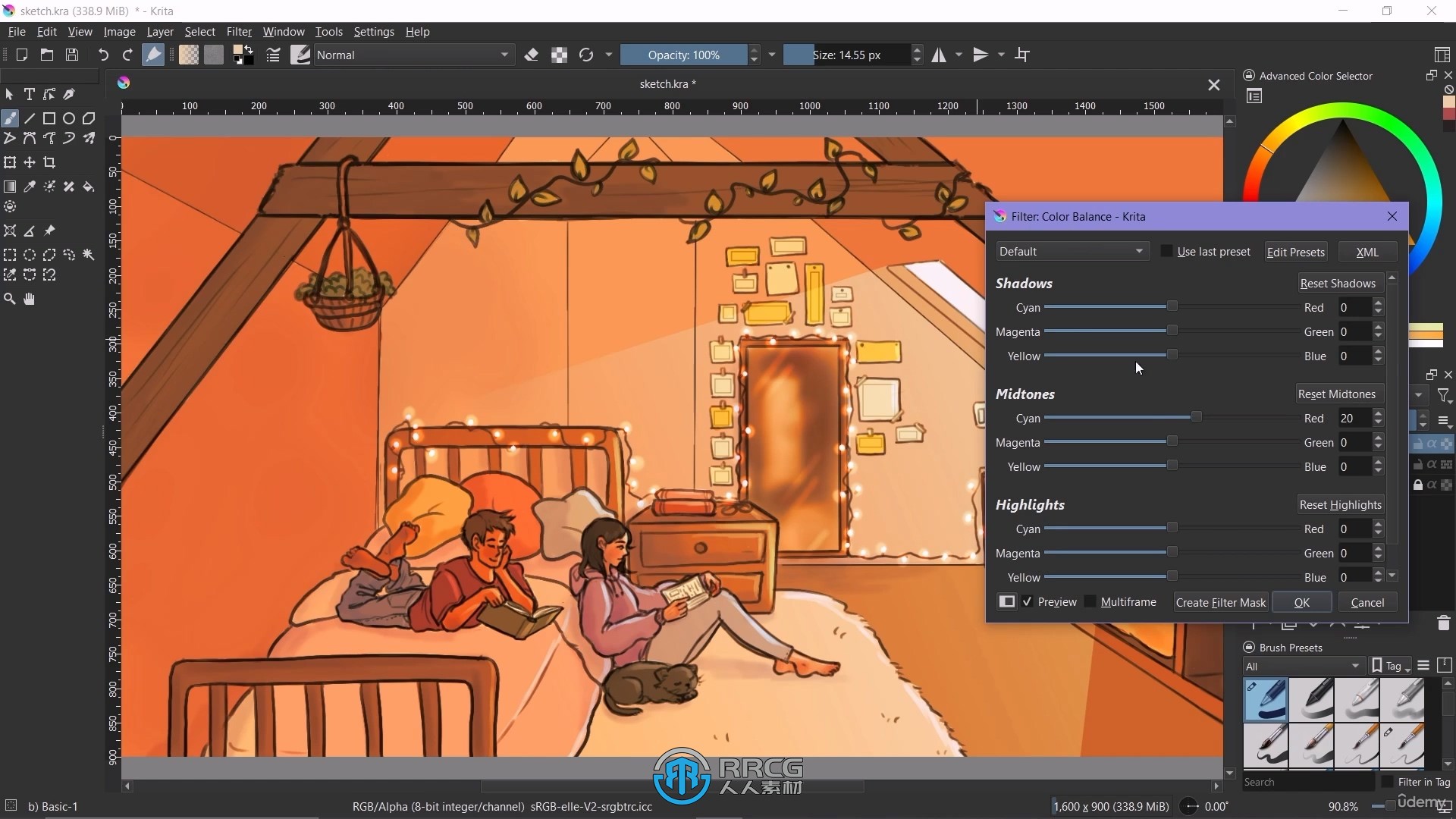Expand the arrow next to reload preset icon

608,55
